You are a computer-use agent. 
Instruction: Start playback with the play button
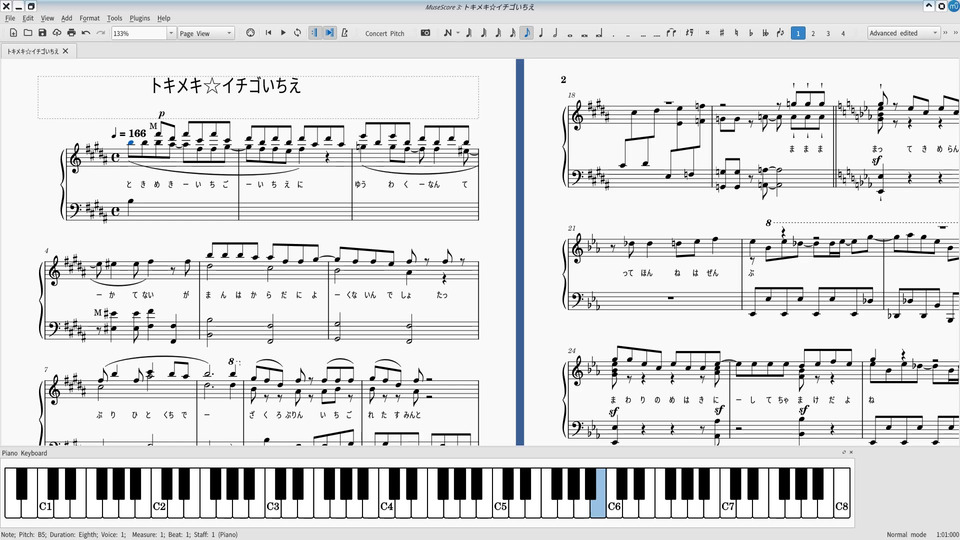point(283,33)
